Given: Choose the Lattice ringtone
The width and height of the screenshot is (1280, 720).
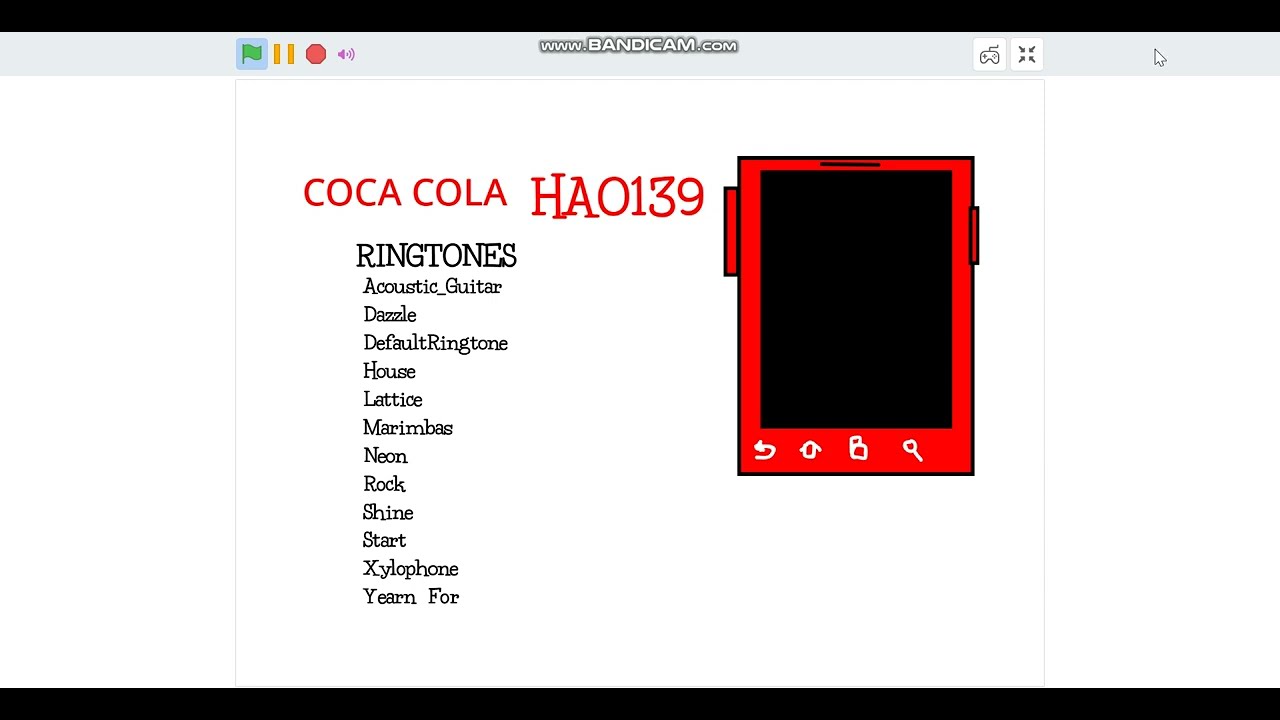Looking at the screenshot, I should tap(392, 399).
